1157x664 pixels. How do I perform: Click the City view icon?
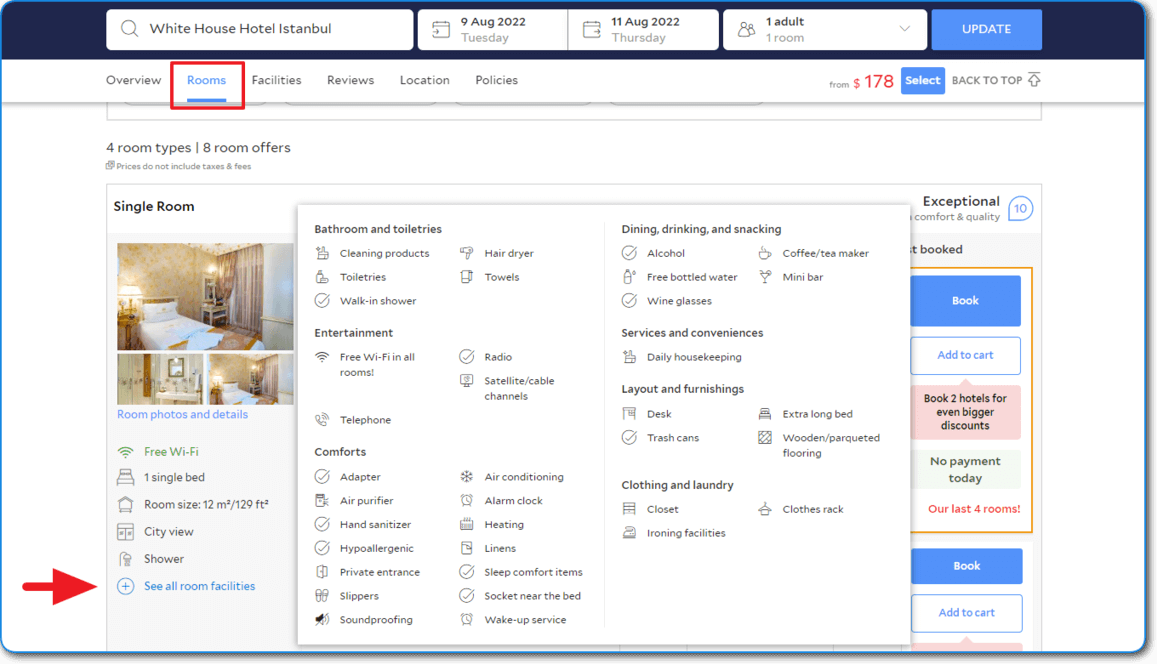(125, 532)
